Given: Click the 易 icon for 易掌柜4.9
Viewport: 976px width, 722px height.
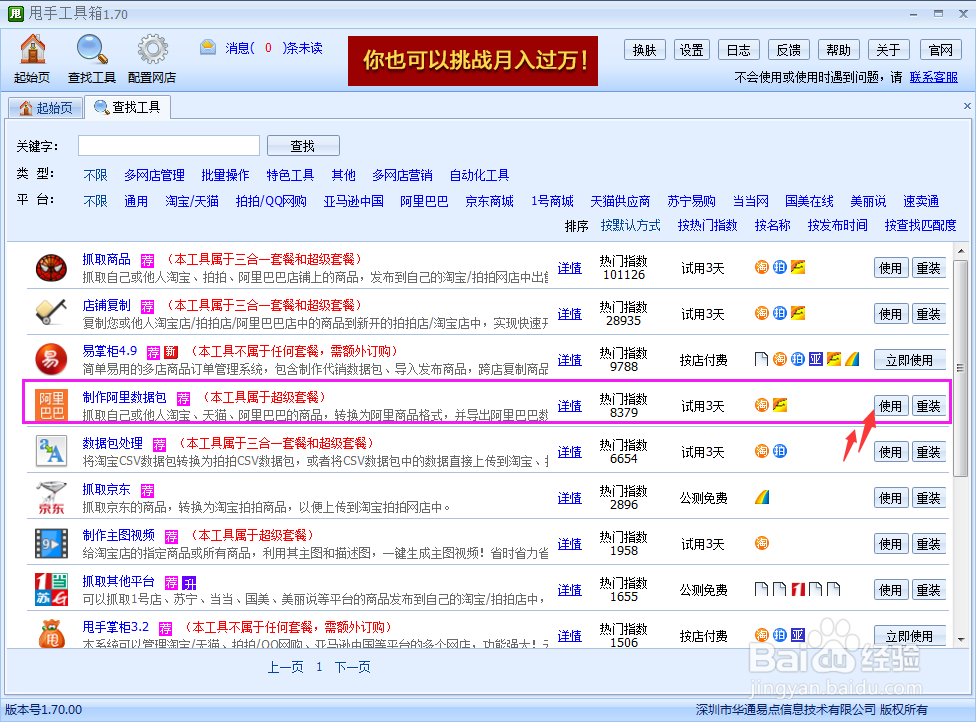Looking at the screenshot, I should 51,359.
